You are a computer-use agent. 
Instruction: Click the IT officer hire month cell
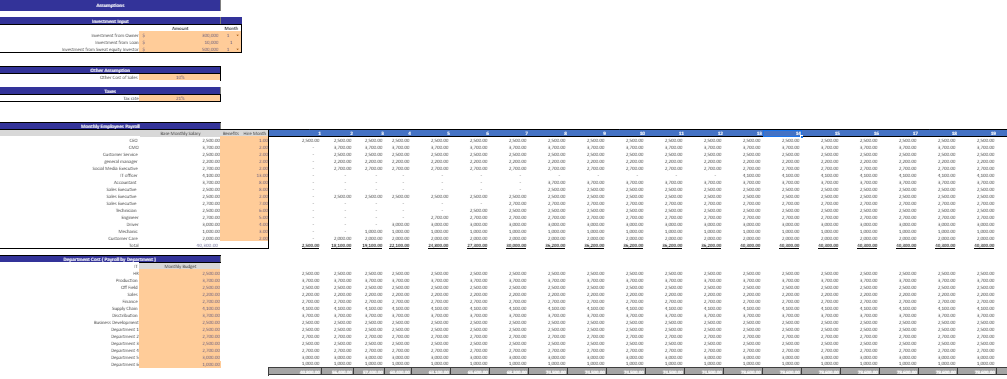[255, 175]
